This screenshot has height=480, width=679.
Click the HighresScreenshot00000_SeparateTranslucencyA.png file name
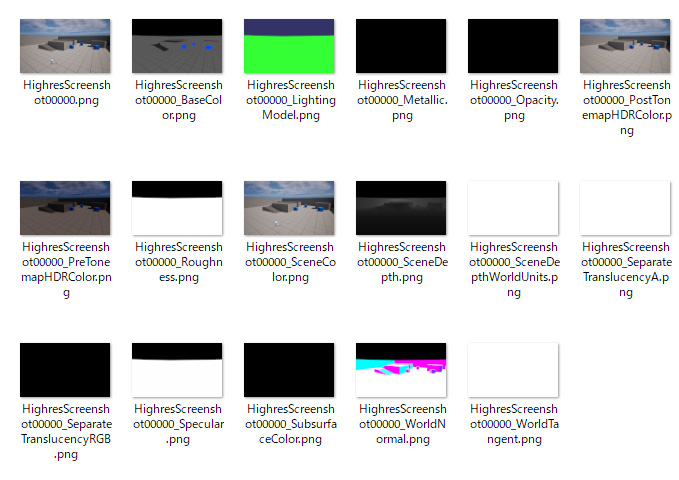point(626,269)
